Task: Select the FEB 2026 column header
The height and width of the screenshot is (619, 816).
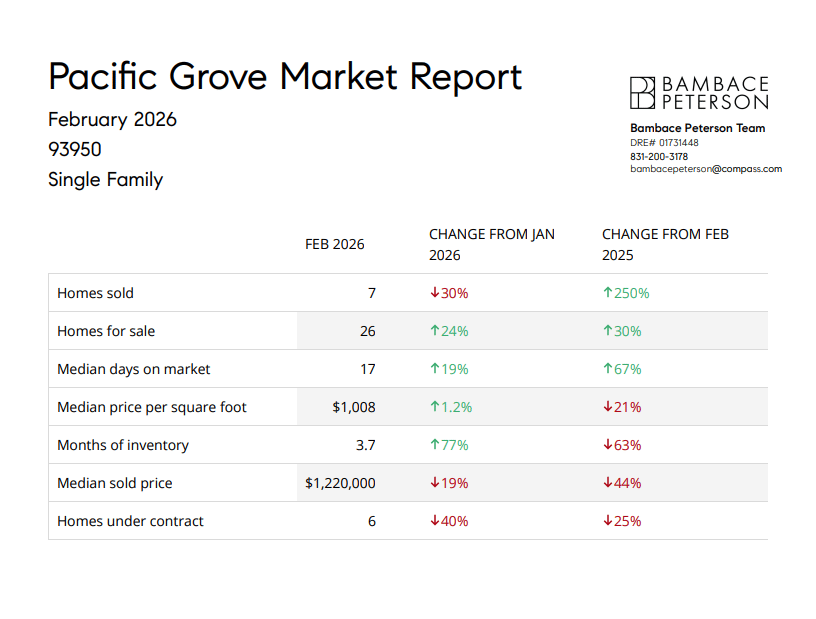Action: (335, 244)
